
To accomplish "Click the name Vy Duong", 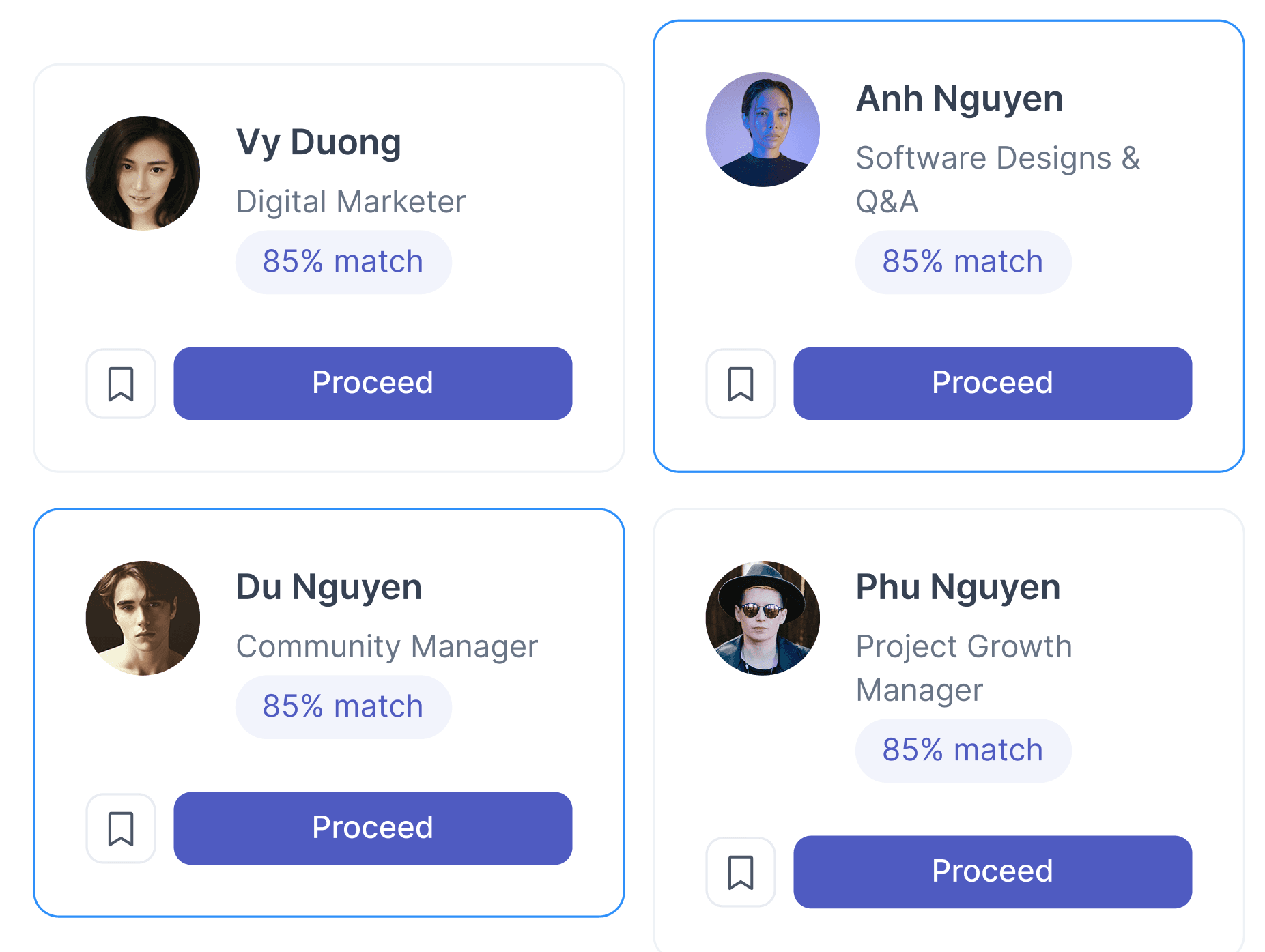I will [x=319, y=143].
